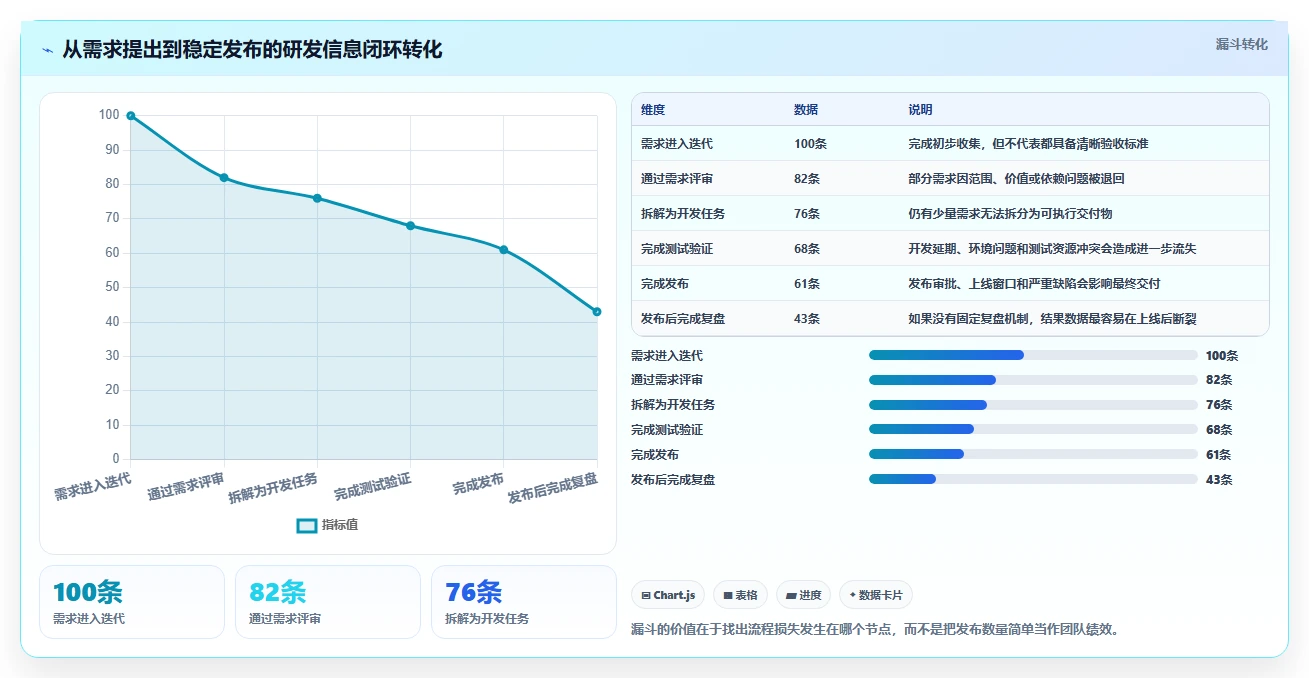Click the 68条 progress value label
The height and width of the screenshot is (678, 1309).
pyautogui.click(x=1219, y=430)
